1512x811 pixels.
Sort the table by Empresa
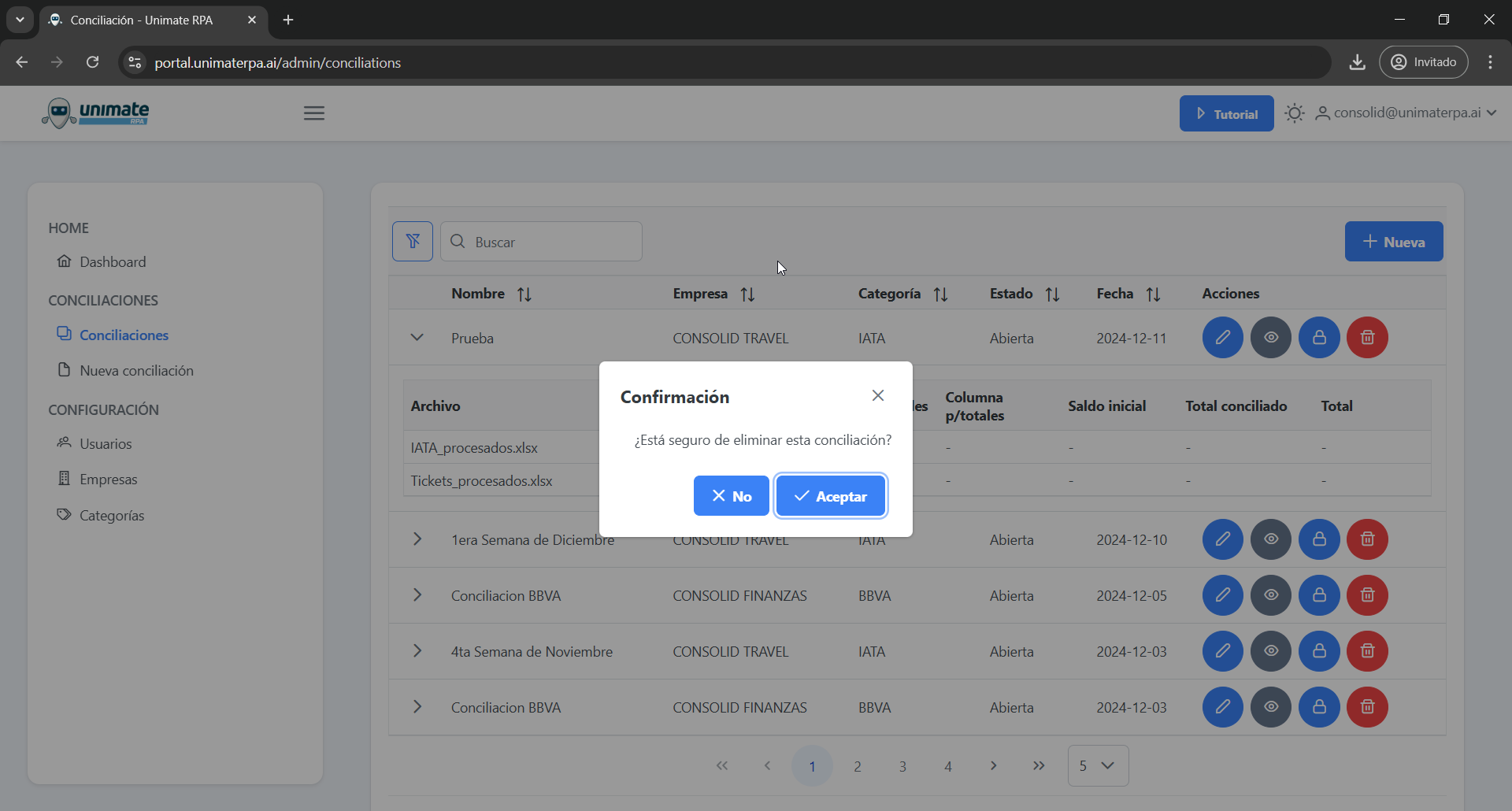click(x=714, y=294)
